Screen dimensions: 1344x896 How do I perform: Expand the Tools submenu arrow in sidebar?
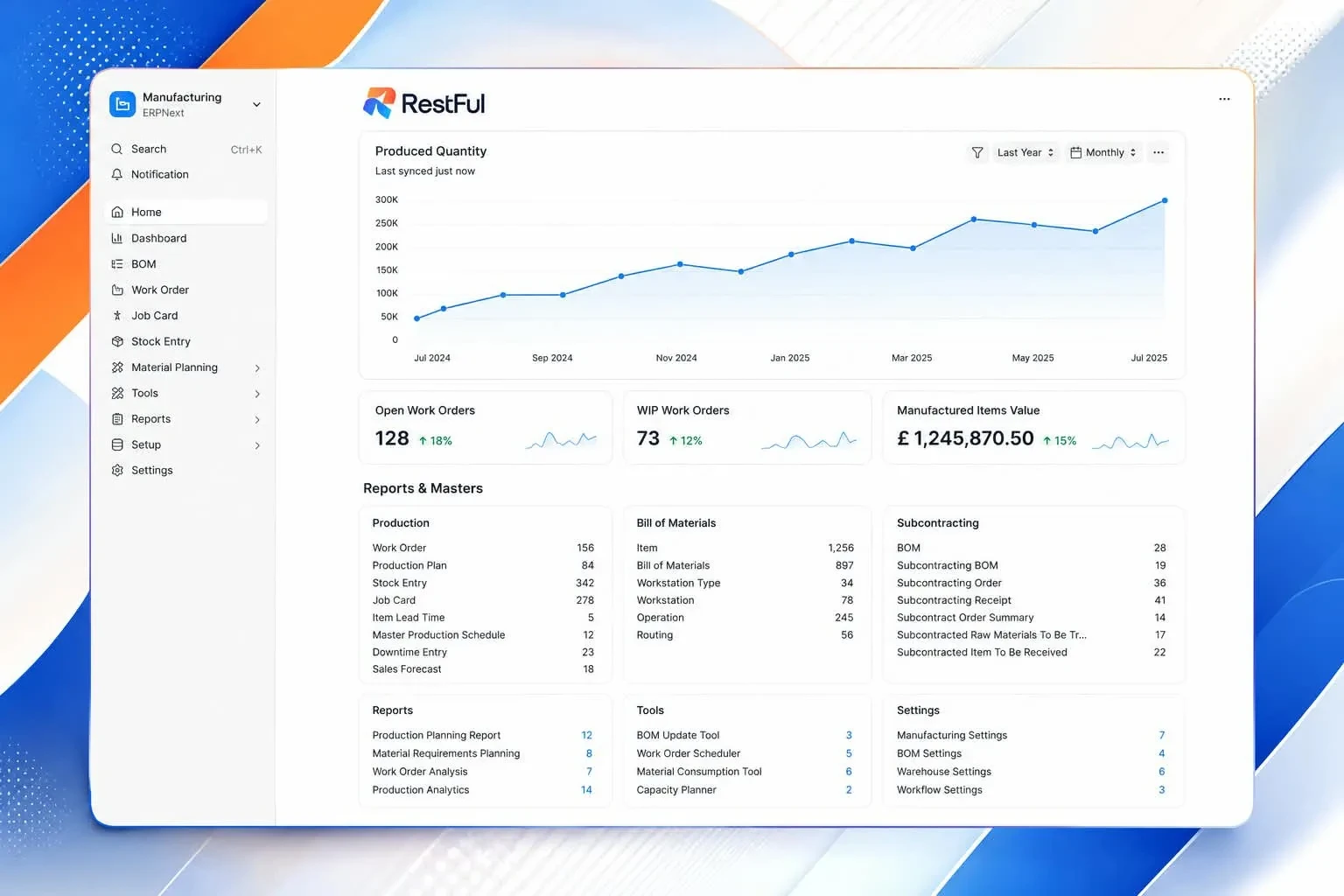click(x=257, y=394)
